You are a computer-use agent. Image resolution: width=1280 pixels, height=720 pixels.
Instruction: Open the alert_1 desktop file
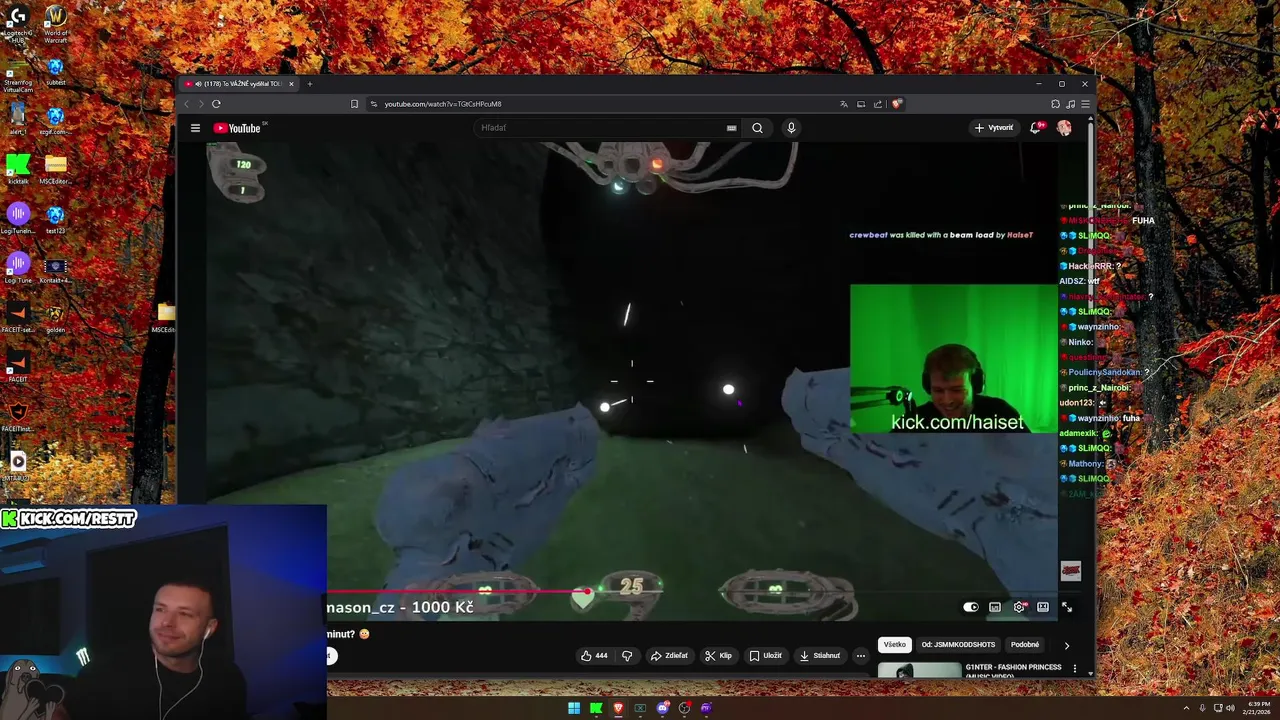point(17,119)
